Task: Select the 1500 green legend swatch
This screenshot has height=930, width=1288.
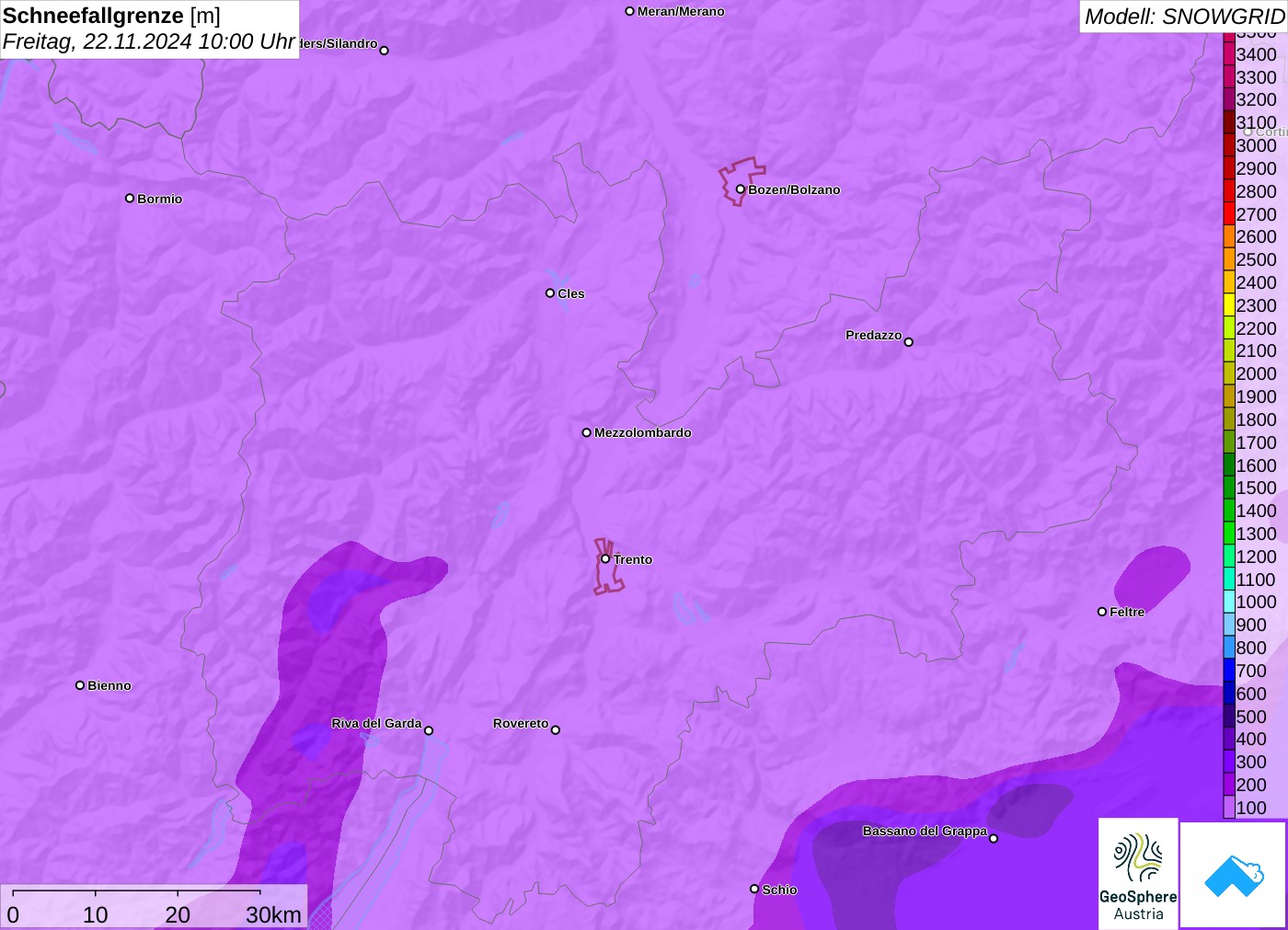Action: tap(1229, 488)
